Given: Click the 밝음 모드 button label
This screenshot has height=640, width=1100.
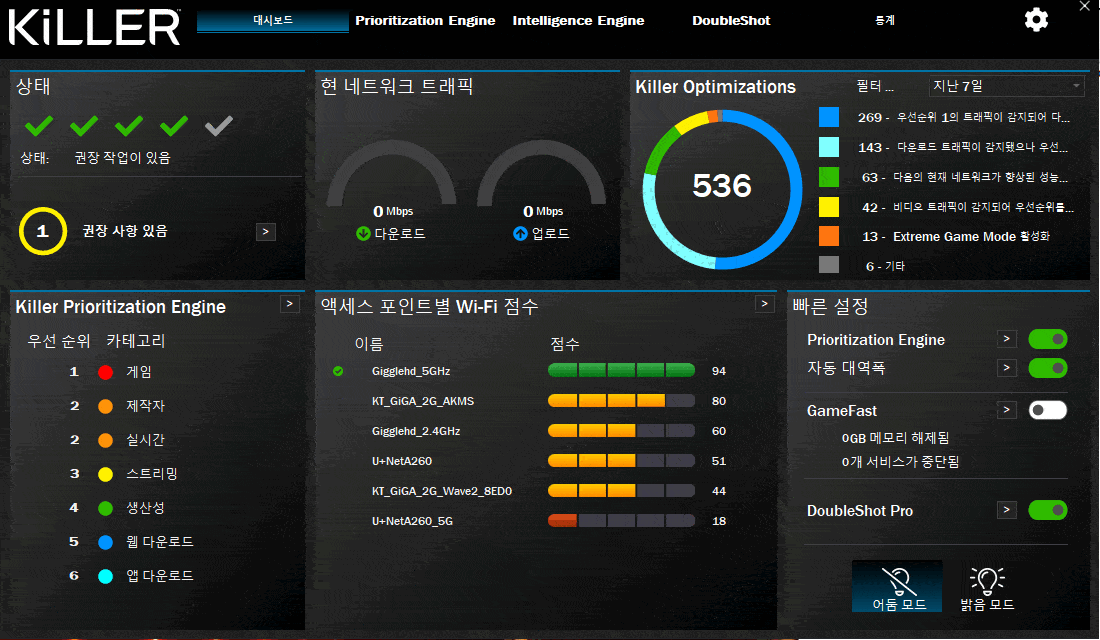Looking at the screenshot, I should point(987,604).
